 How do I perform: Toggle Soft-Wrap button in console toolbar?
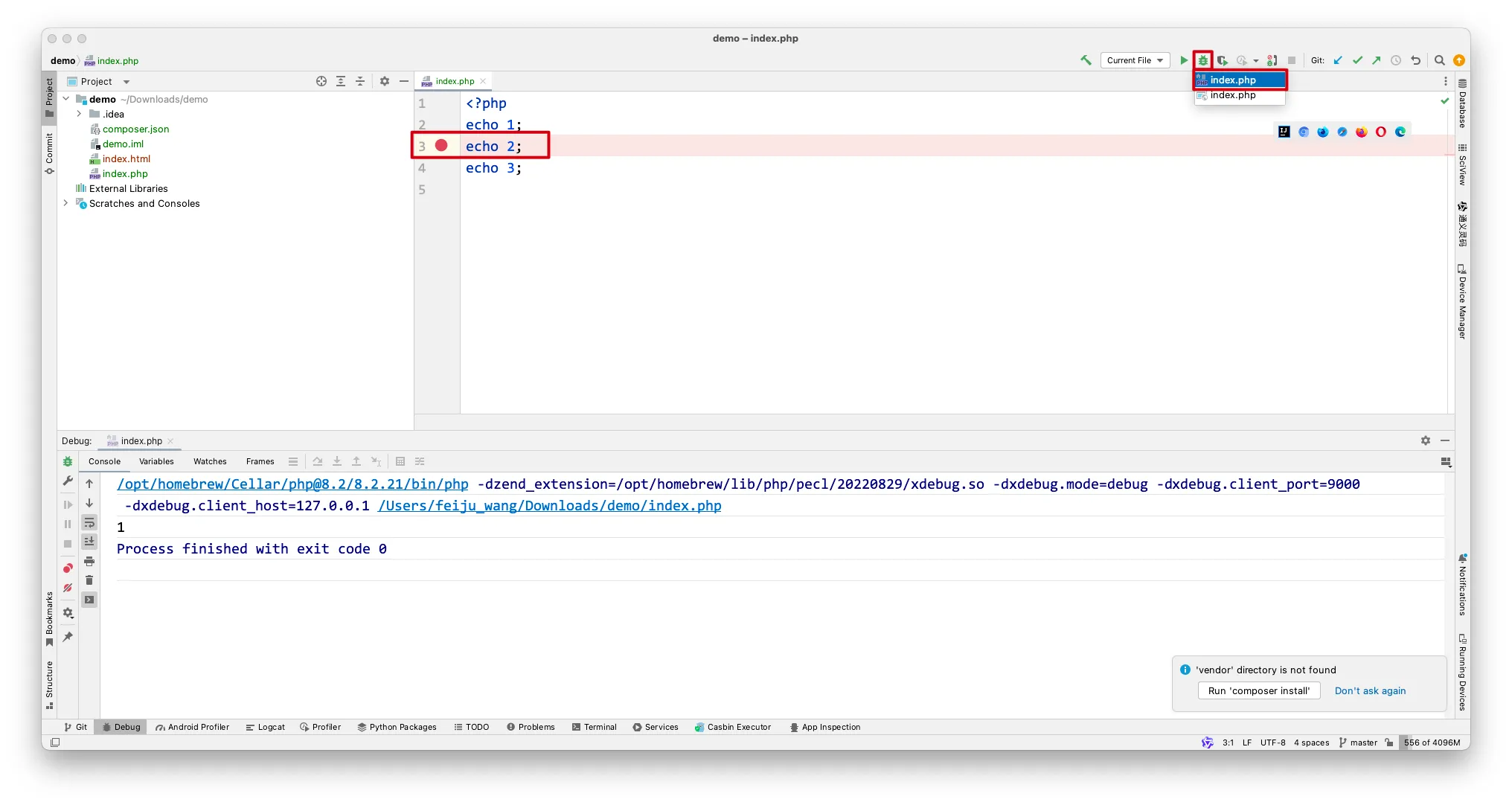pos(89,522)
